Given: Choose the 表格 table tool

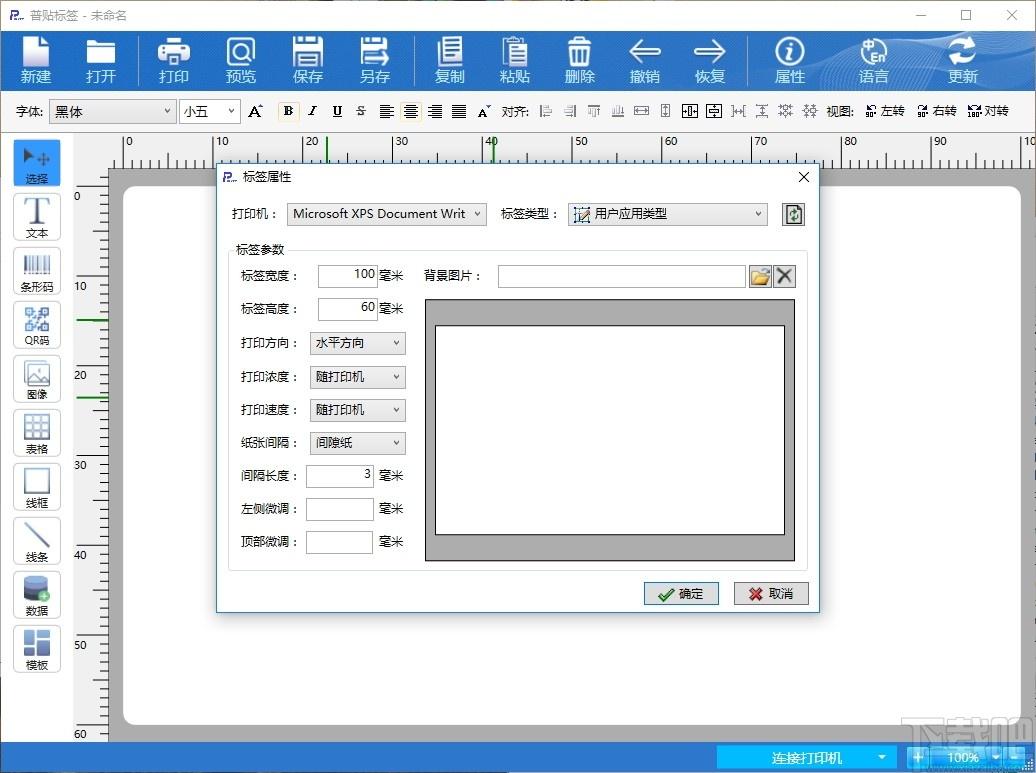Looking at the screenshot, I should tap(37, 433).
